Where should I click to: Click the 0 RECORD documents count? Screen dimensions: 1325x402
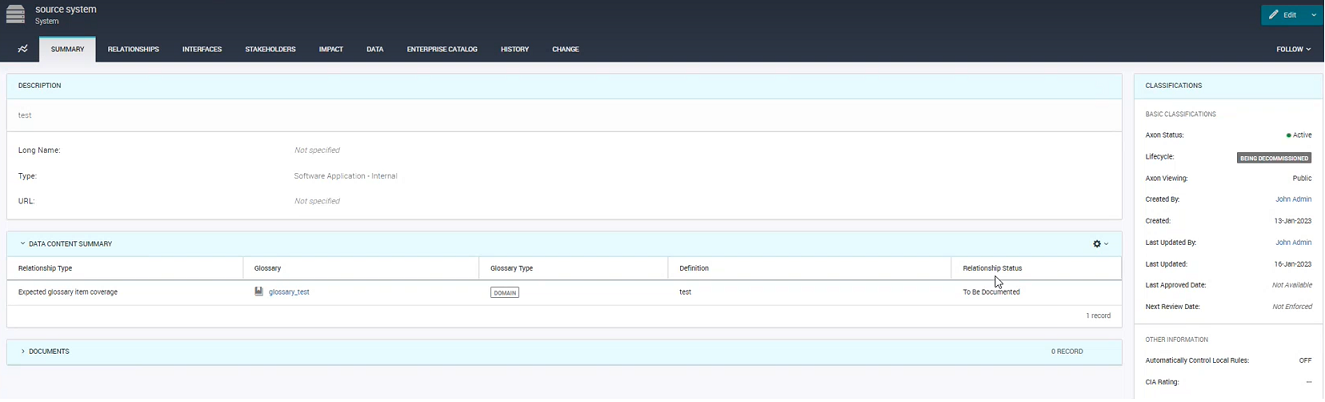coord(1066,352)
